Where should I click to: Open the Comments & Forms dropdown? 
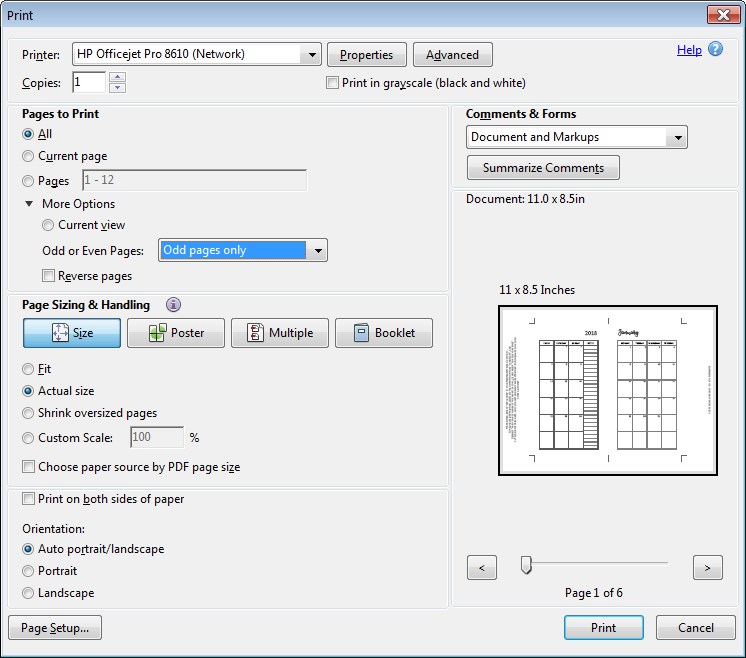pyautogui.click(x=678, y=137)
